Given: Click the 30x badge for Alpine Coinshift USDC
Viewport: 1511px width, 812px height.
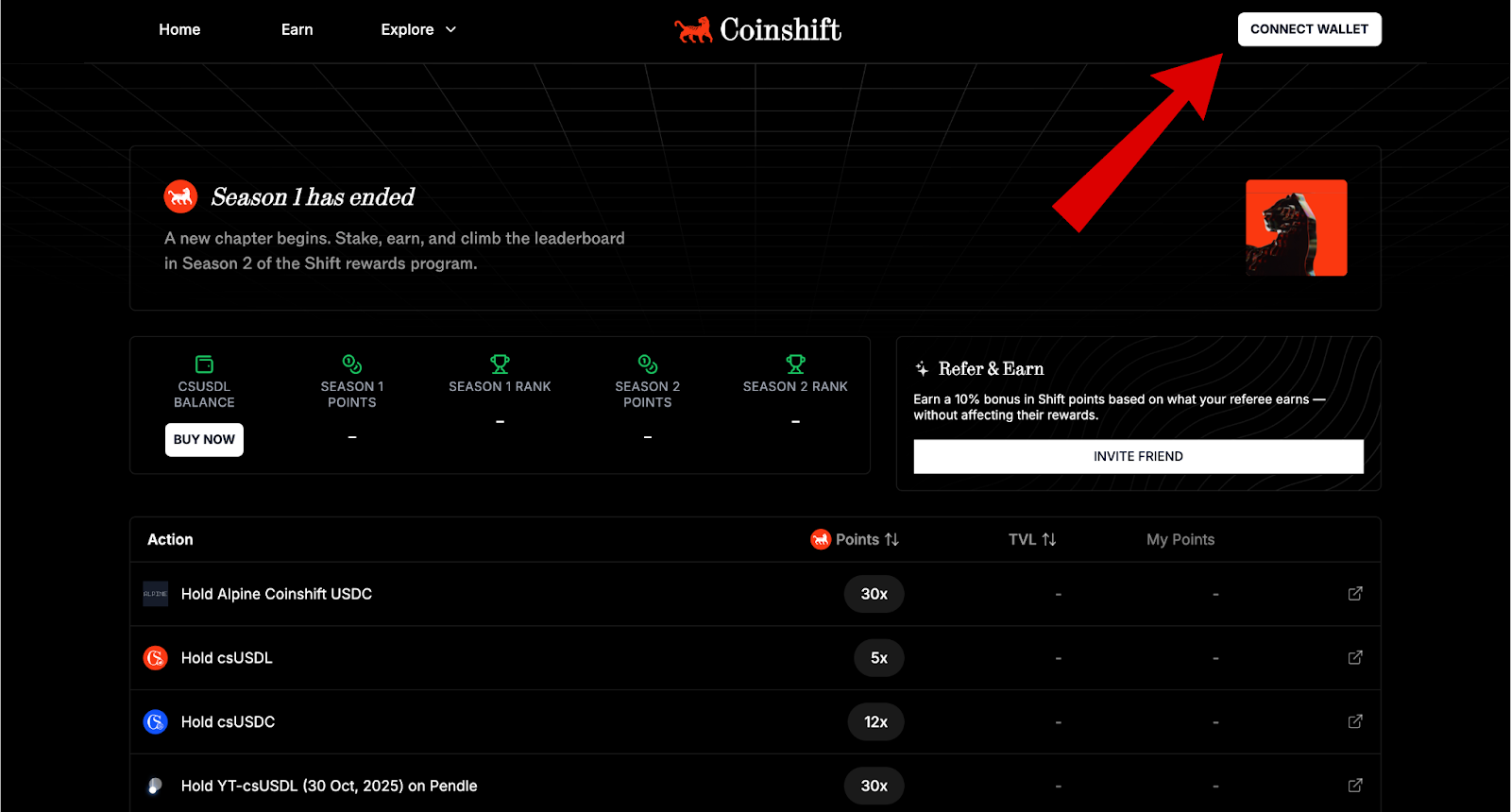Looking at the screenshot, I should 874,594.
